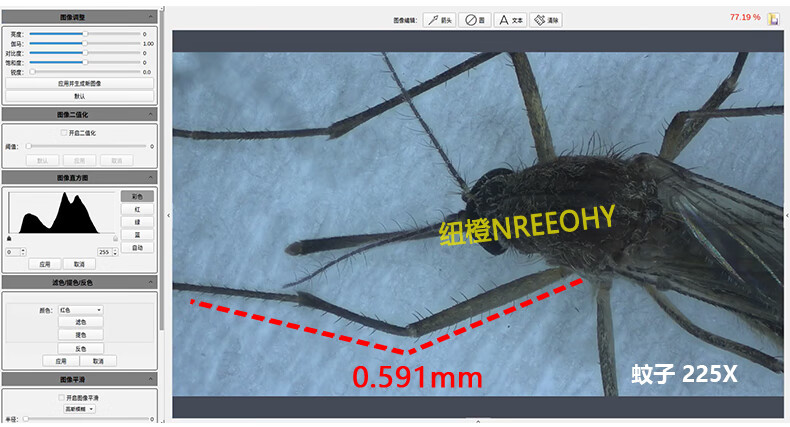Click the Auto (自动) histogram button
Screen dimensions: 790x427
pyautogui.click(x=137, y=248)
